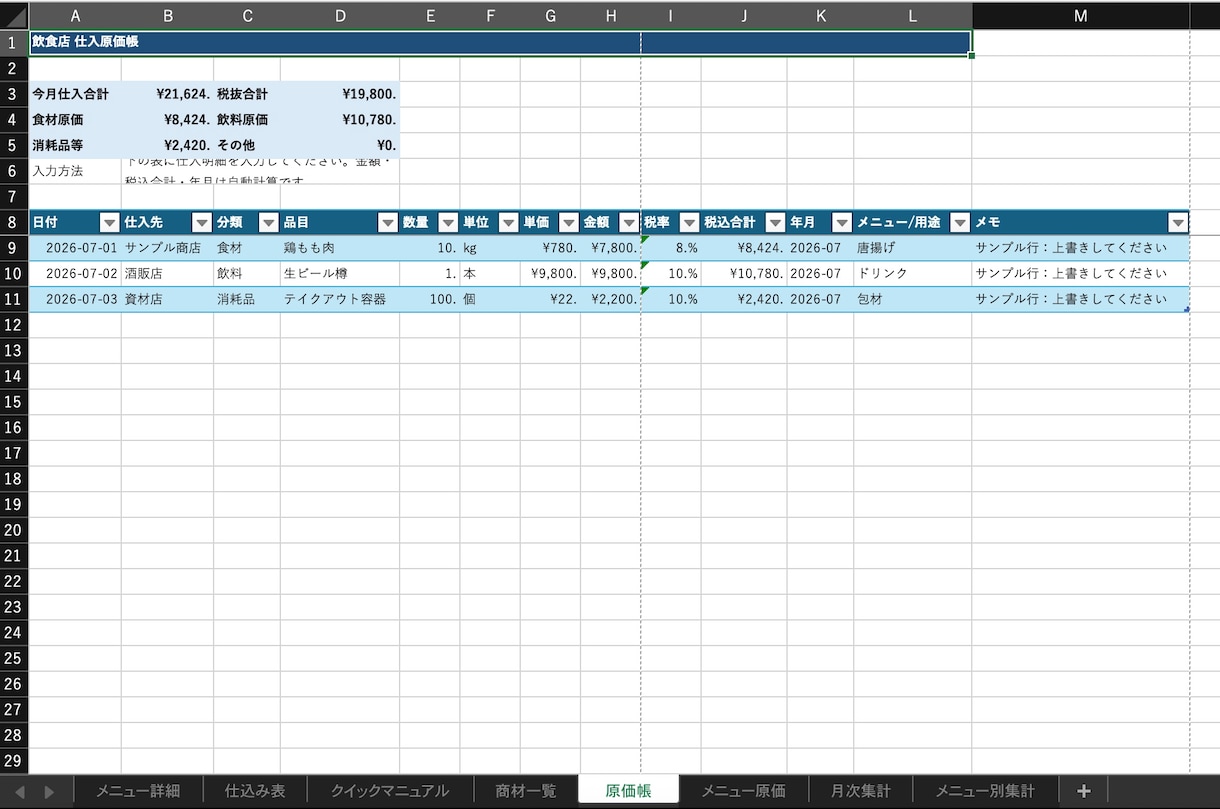
Task: Open the 仕入先 column filter dropdown
Action: [x=202, y=223]
